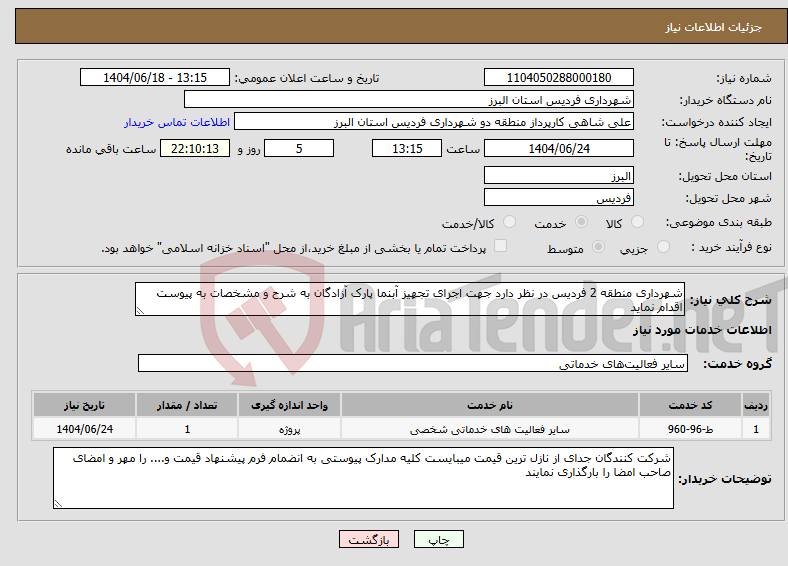The width and height of the screenshot is (788, 566).
Task: Select the متوسط purchase type radio
Action: click(598, 246)
